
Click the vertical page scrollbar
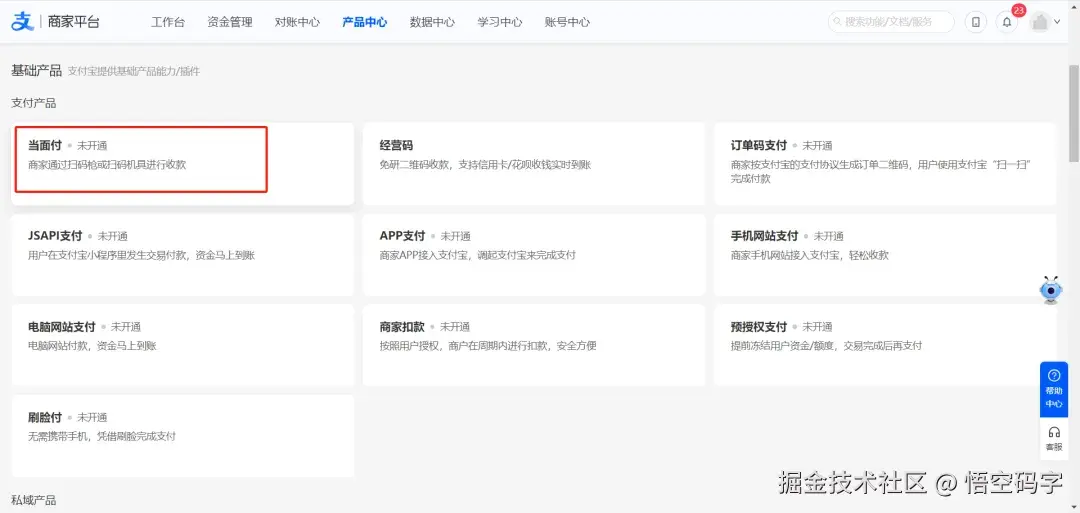[1074, 114]
